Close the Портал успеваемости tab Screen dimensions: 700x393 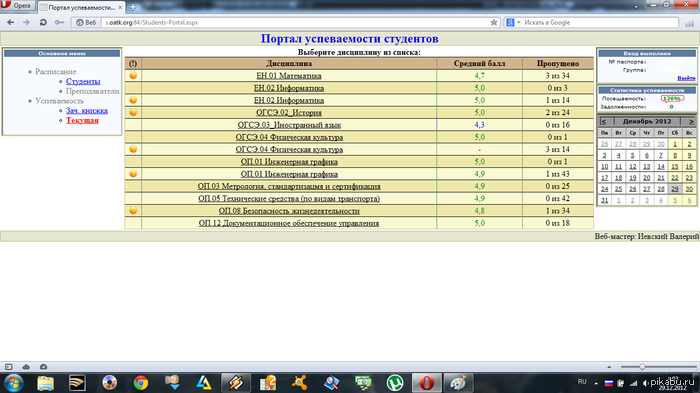tap(120, 7)
